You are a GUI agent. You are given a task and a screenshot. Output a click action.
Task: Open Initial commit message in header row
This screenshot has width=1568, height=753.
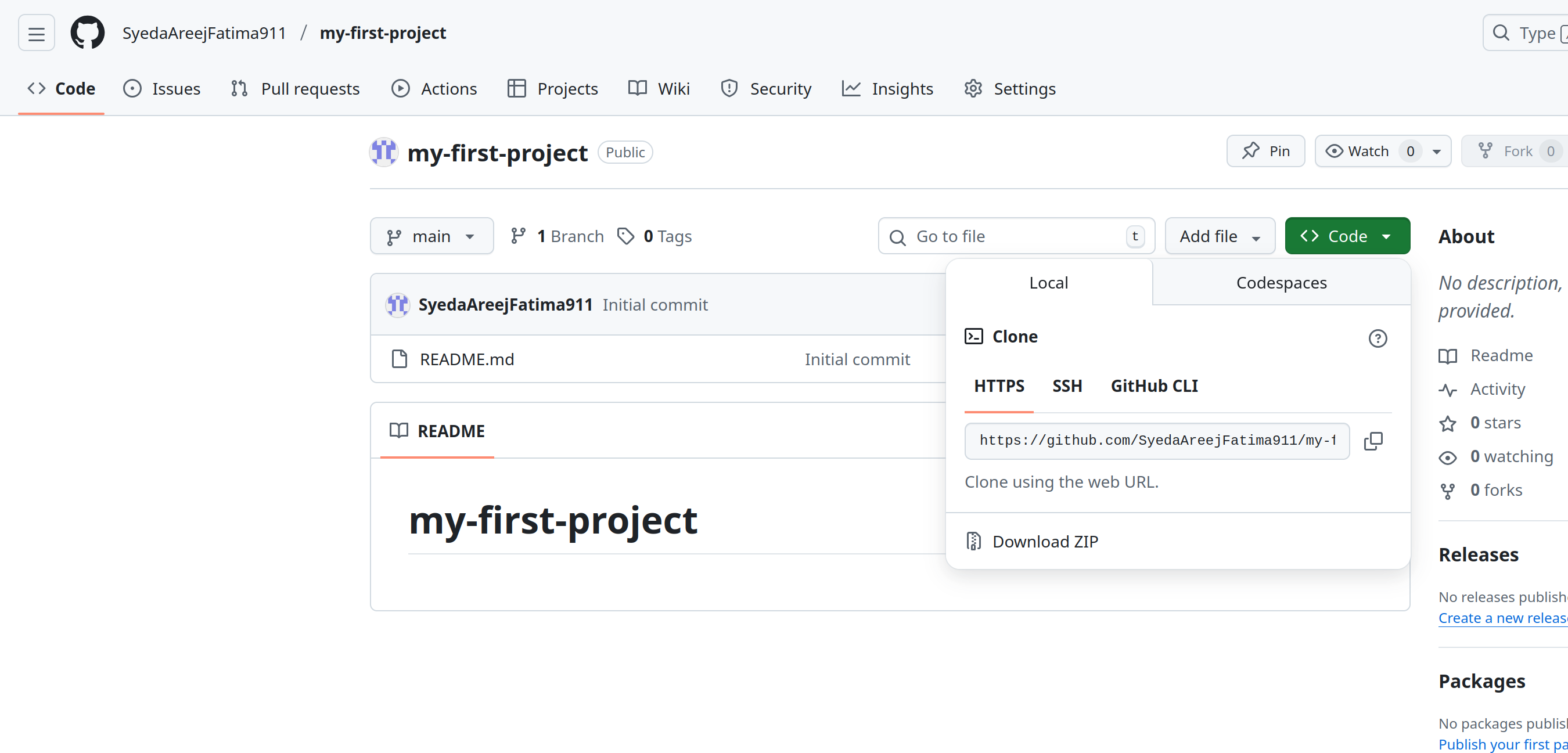point(655,305)
